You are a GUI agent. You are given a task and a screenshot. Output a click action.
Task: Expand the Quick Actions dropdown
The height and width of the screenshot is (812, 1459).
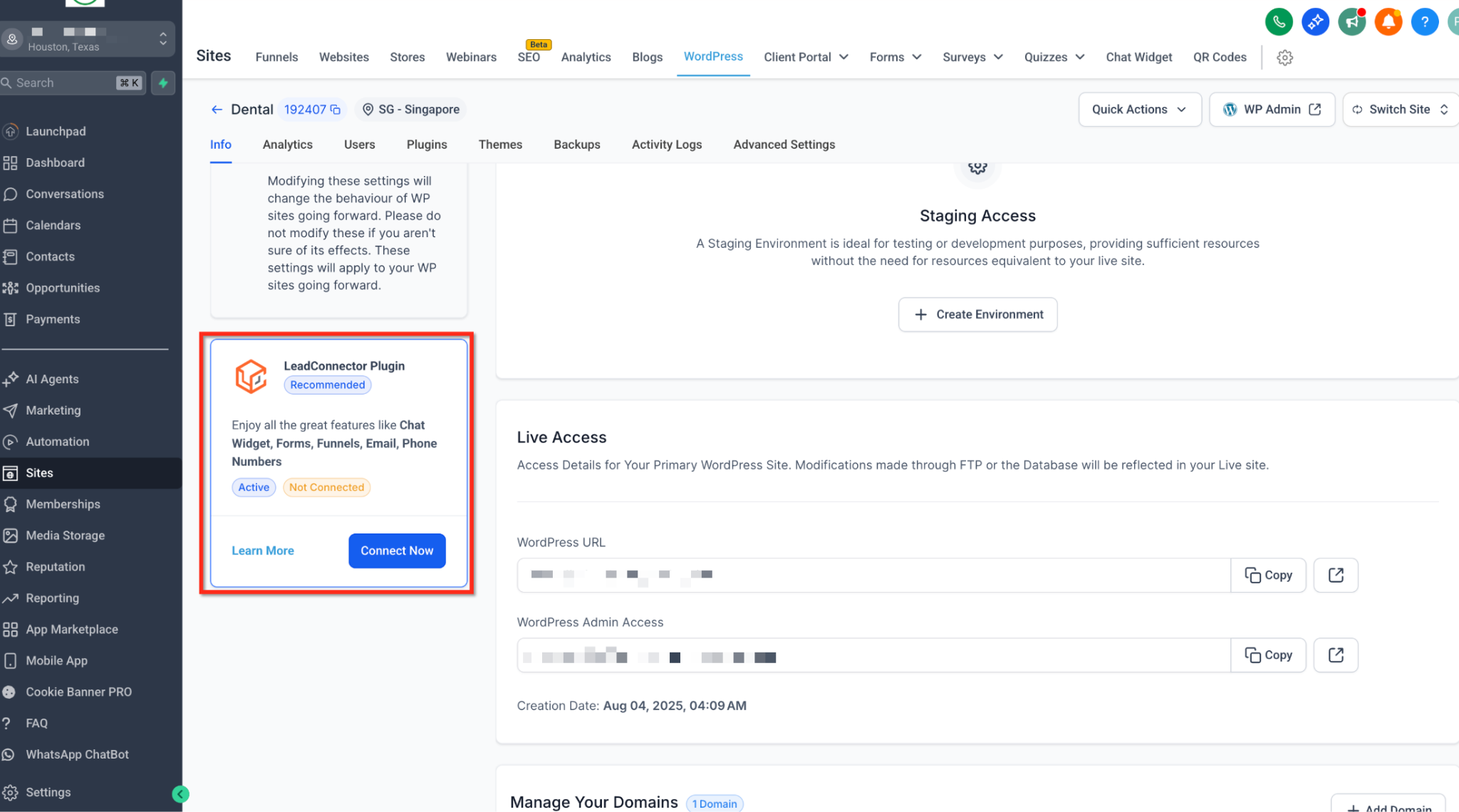pyautogui.click(x=1140, y=110)
